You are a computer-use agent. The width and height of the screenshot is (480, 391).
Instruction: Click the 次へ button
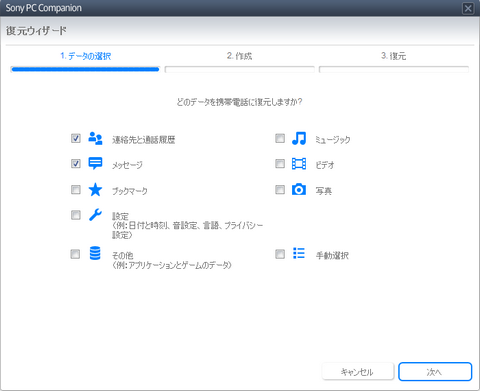pos(435,372)
